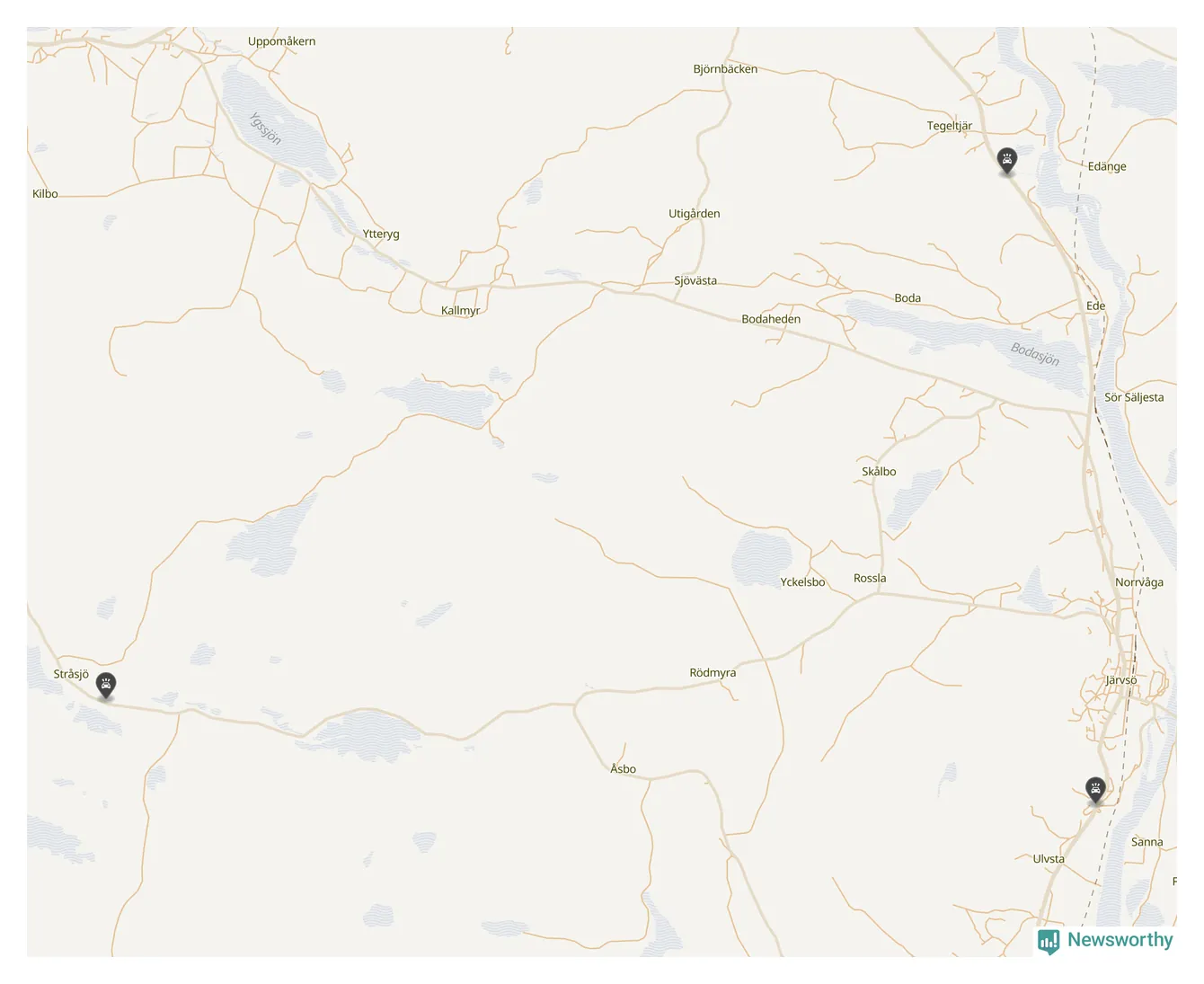Image resolution: width=1204 pixels, height=984 pixels.
Task: Select the Skålbo place label
Action: 879,472
